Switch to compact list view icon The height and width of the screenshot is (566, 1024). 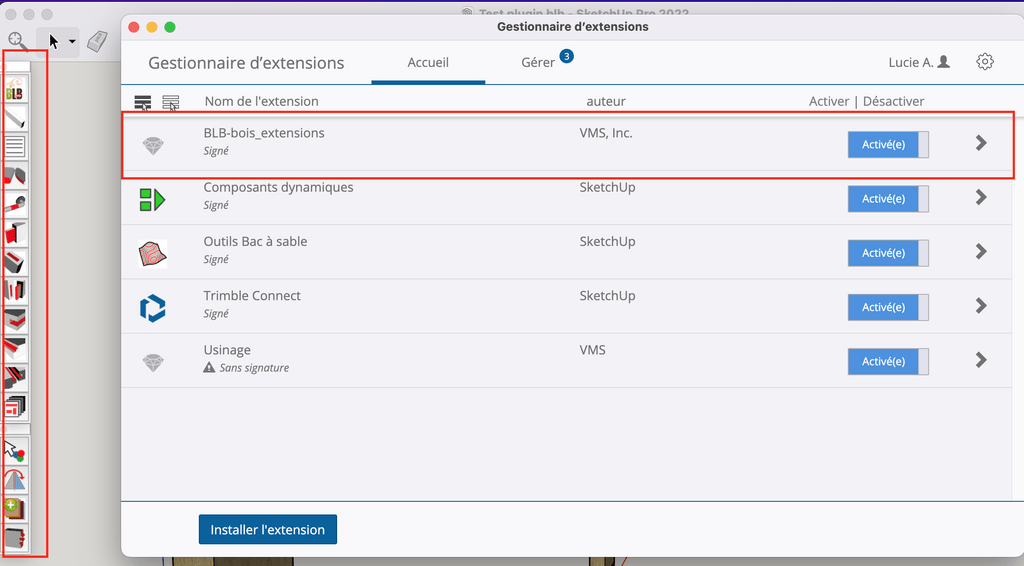click(170, 102)
